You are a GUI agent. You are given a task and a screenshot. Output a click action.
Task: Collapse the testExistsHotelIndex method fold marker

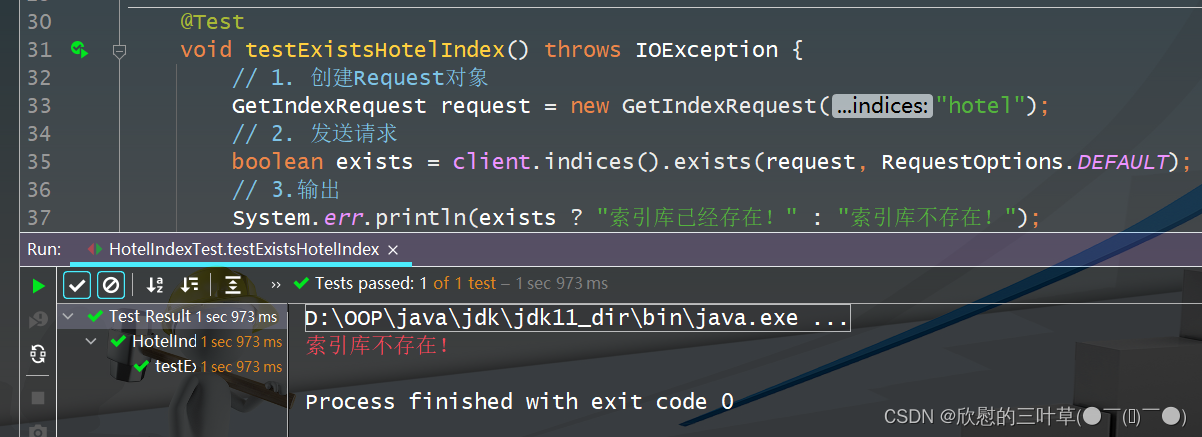(120, 50)
